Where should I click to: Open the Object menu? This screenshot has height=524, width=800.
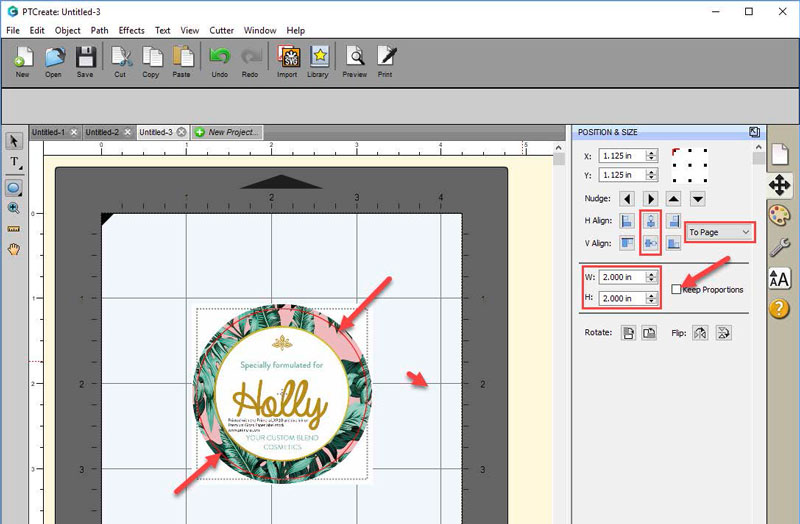point(67,31)
